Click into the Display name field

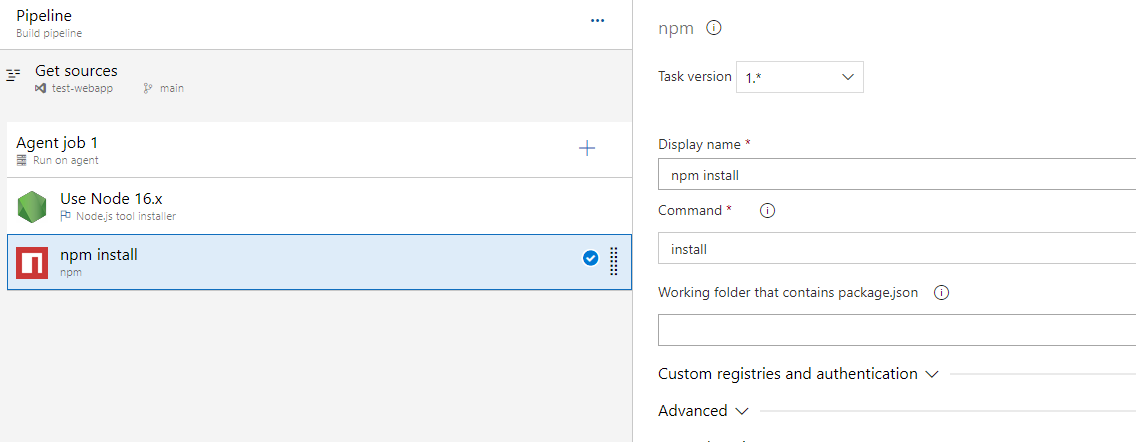(x=896, y=175)
